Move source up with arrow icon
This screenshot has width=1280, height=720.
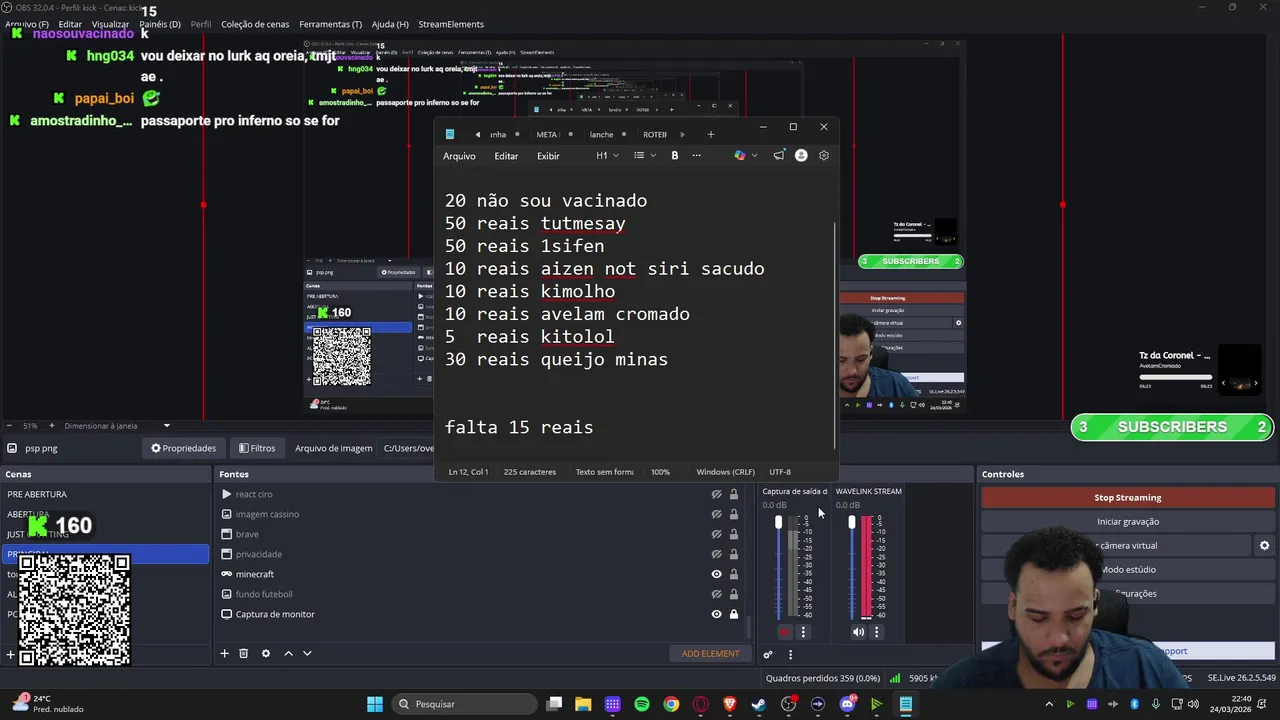pos(288,653)
